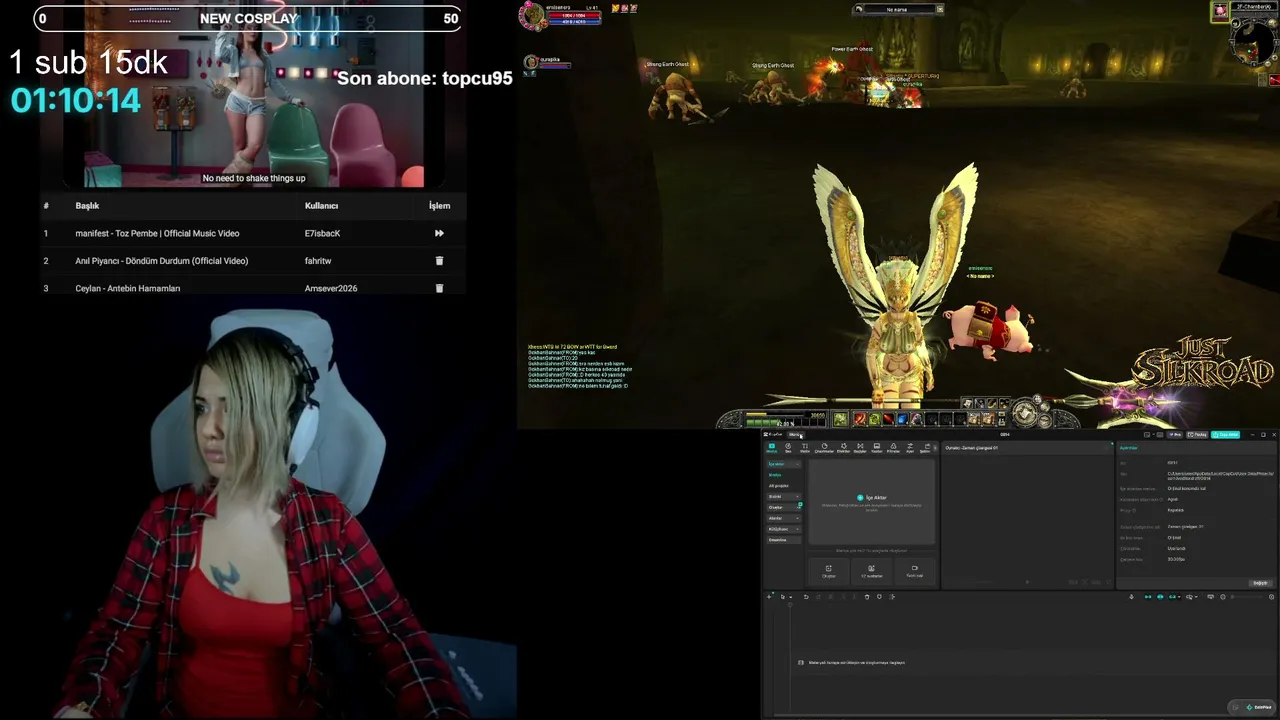This screenshot has width=1280, height=720.
Task: Click the CapCut logo in title bar
Action: click(774, 435)
